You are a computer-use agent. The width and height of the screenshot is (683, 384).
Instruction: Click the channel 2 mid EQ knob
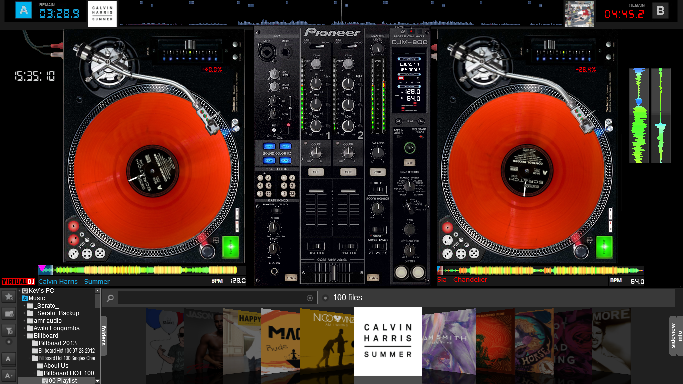(348, 105)
